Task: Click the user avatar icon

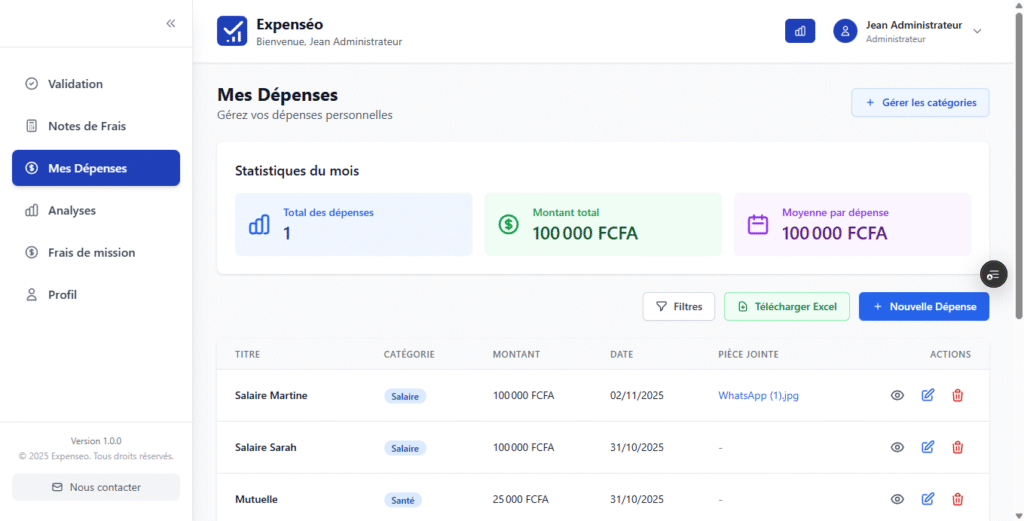Action: coord(845,31)
